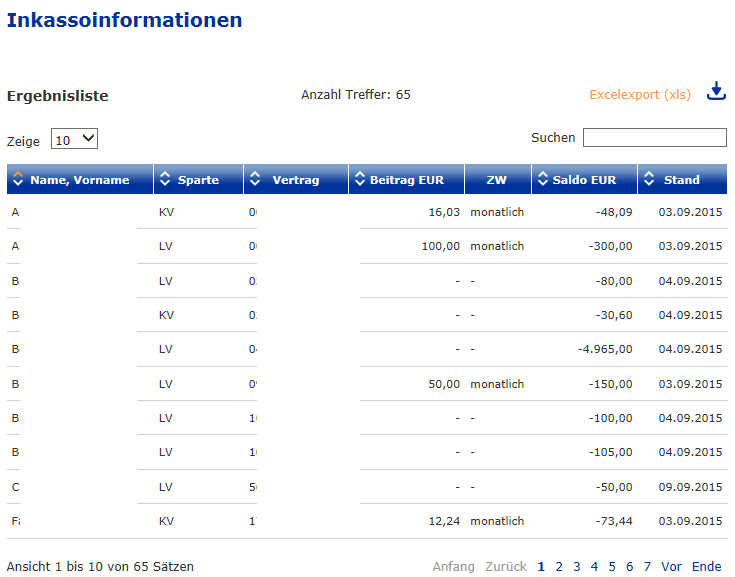Click the download icon beside Excelexport
The width and height of the screenshot is (735, 577).
(x=715, y=92)
